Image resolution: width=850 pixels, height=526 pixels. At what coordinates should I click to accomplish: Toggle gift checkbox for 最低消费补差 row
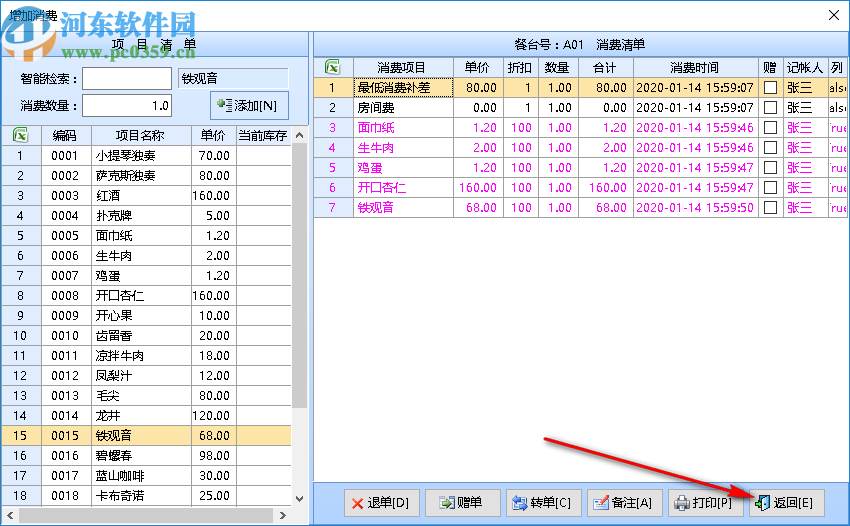(770, 88)
